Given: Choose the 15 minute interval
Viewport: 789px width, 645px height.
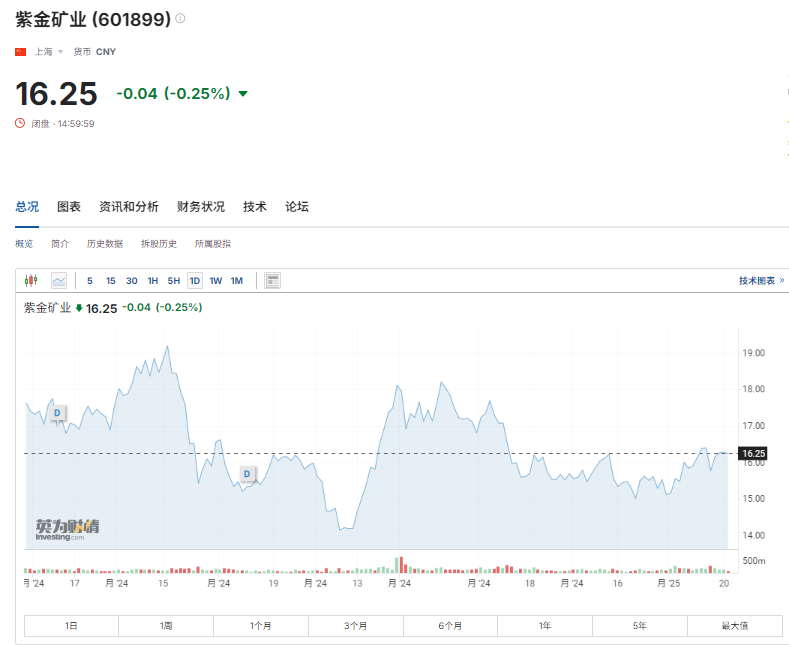Looking at the screenshot, I should (x=111, y=281).
